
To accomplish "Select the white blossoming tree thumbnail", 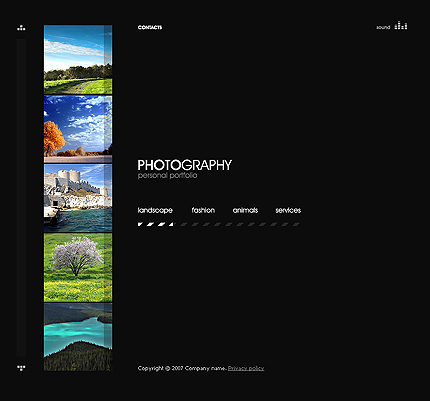I will pos(78,267).
